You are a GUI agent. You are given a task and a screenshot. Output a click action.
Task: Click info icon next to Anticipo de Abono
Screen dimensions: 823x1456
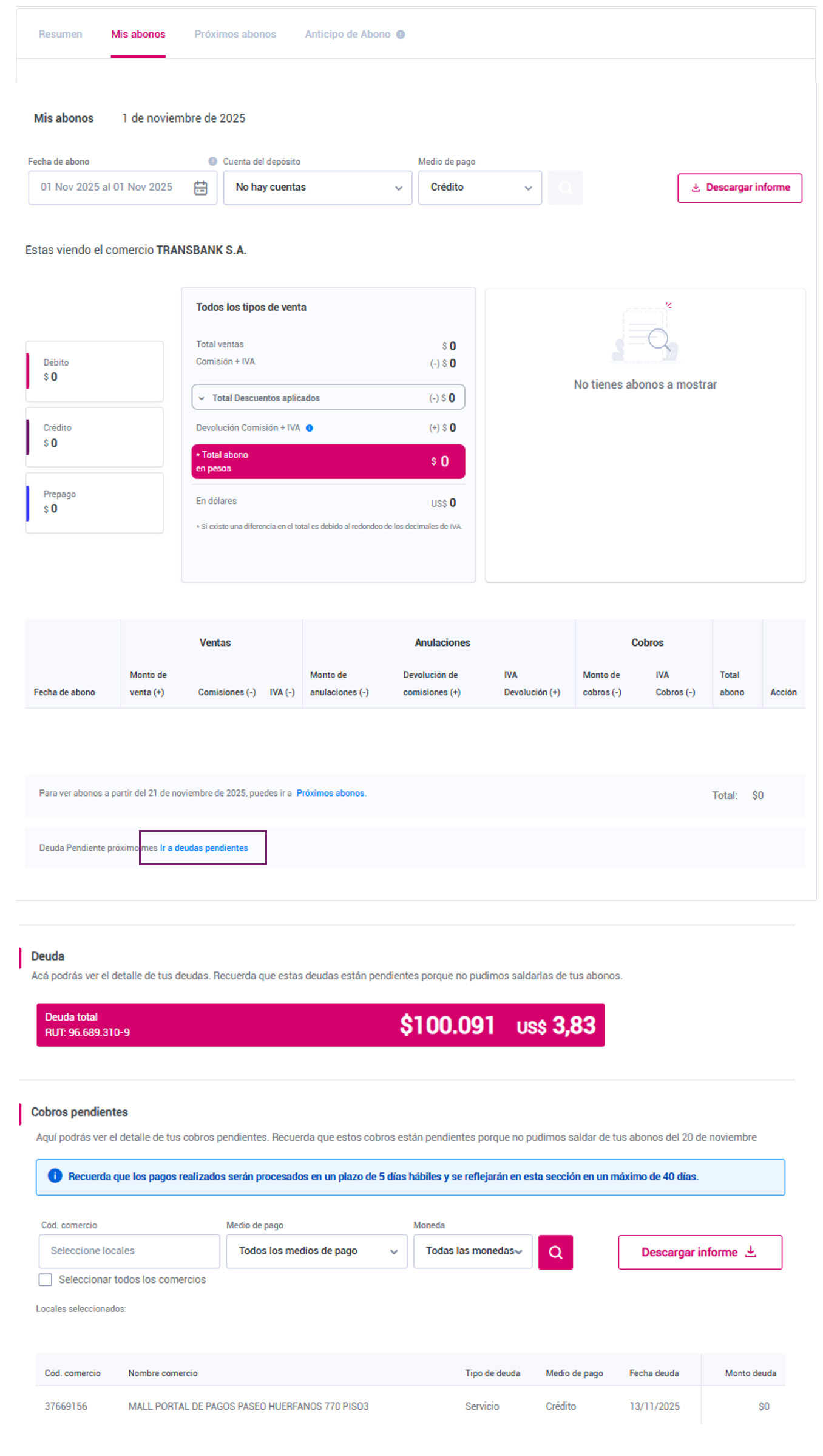tap(401, 35)
